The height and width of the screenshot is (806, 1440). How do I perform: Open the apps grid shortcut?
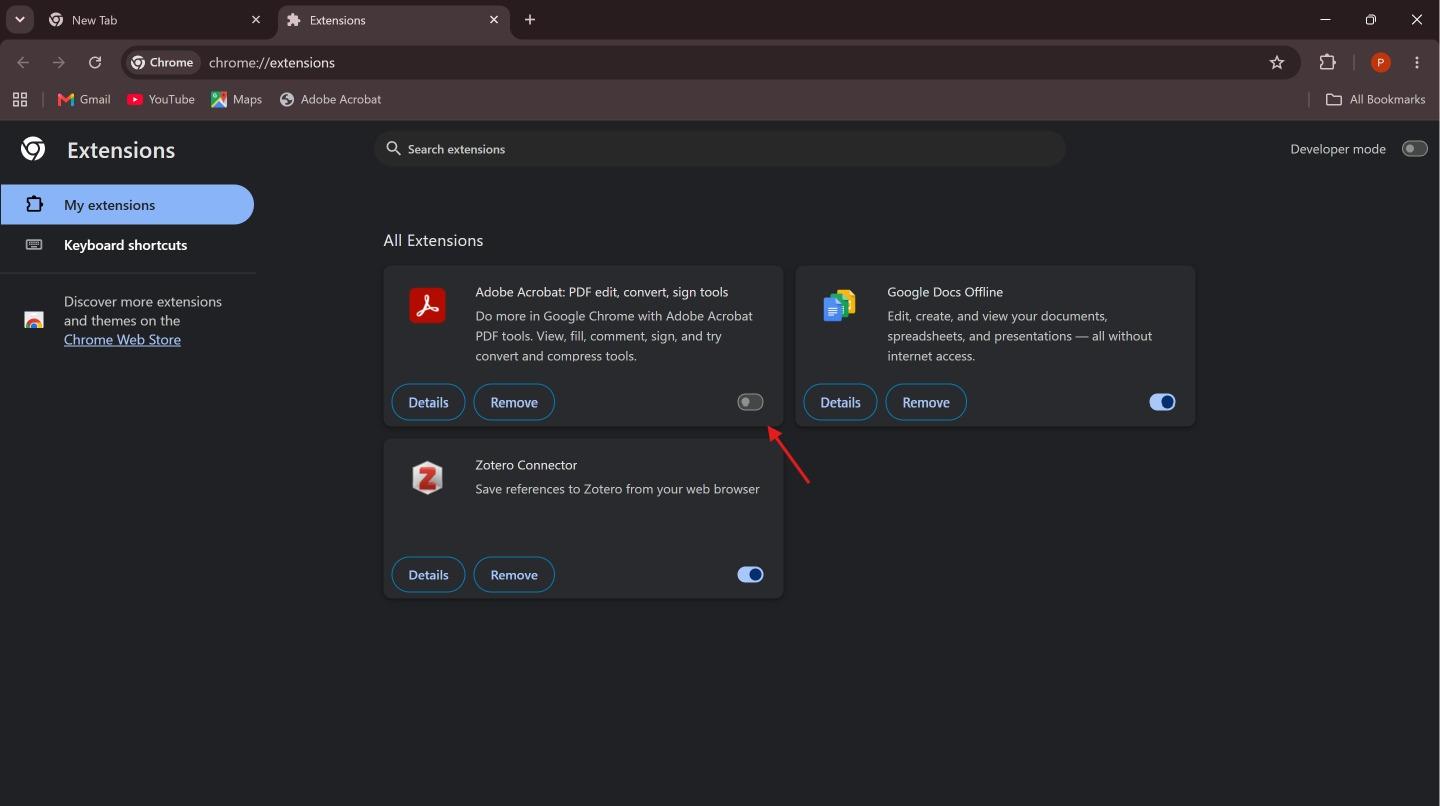pos(20,99)
